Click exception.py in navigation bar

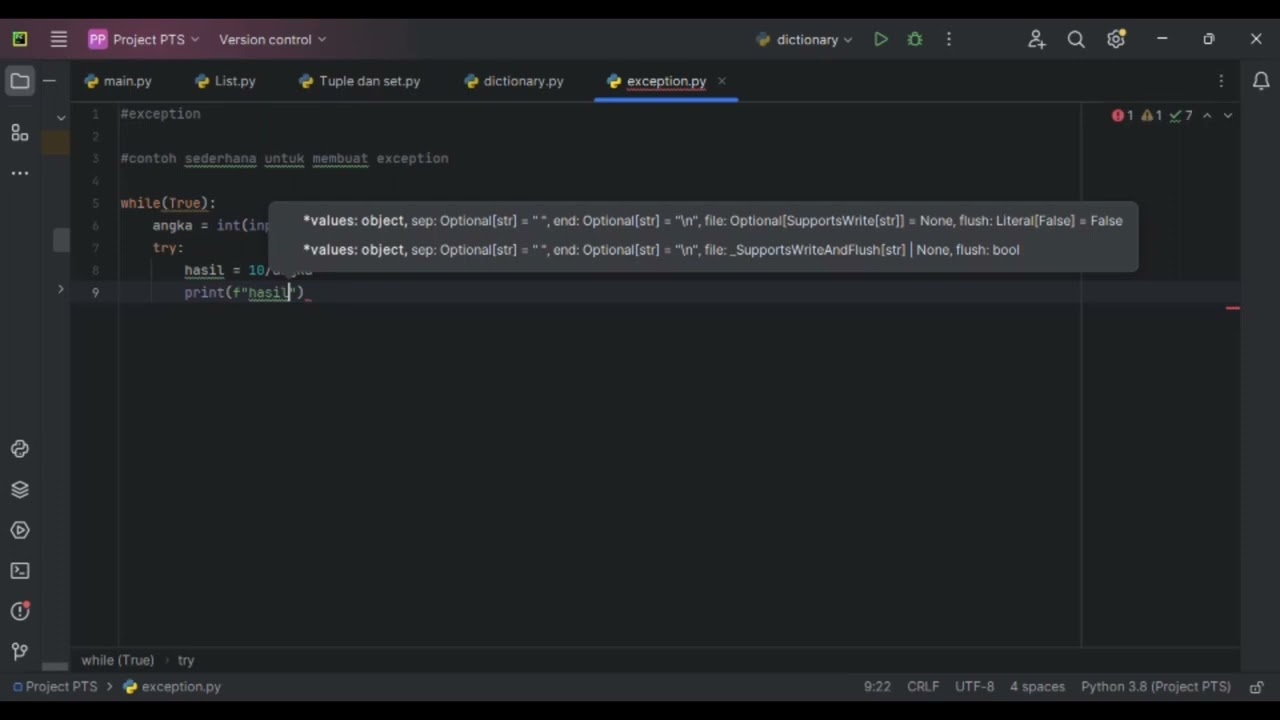(x=172, y=687)
